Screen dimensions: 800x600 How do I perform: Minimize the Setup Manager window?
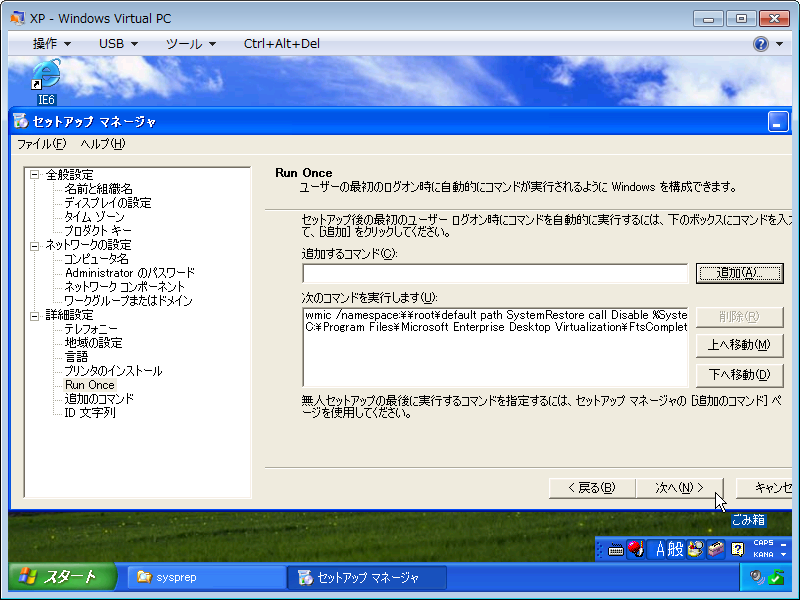(778, 122)
